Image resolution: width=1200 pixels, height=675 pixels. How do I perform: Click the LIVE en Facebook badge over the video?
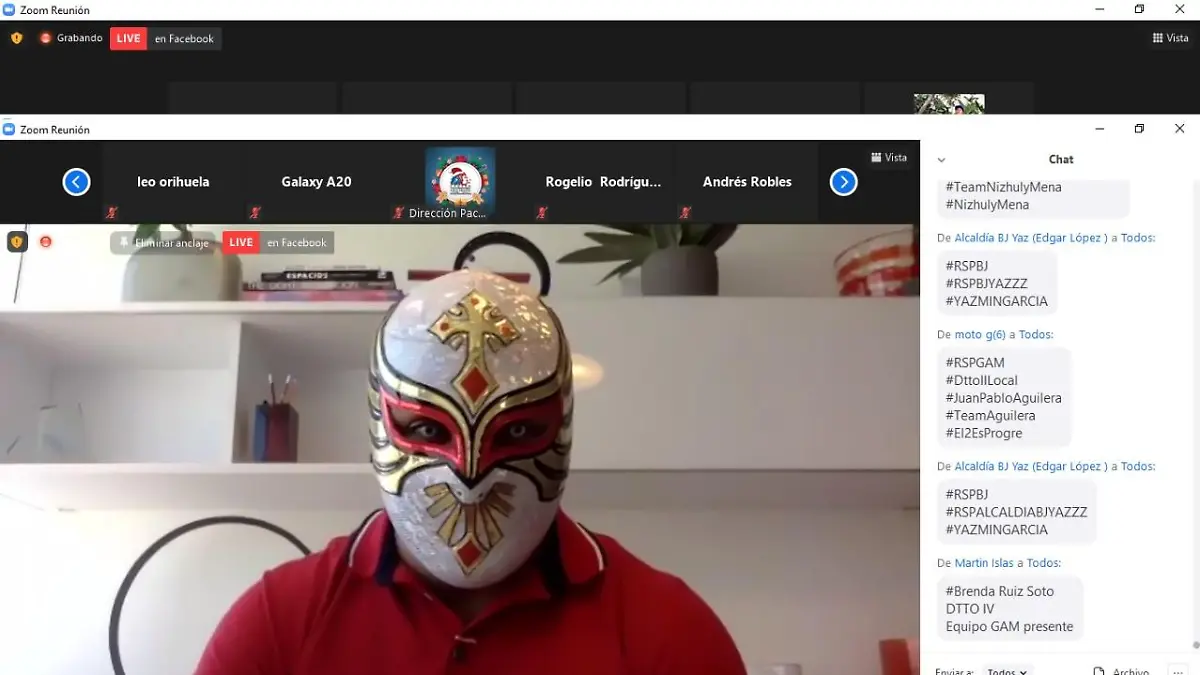click(278, 243)
